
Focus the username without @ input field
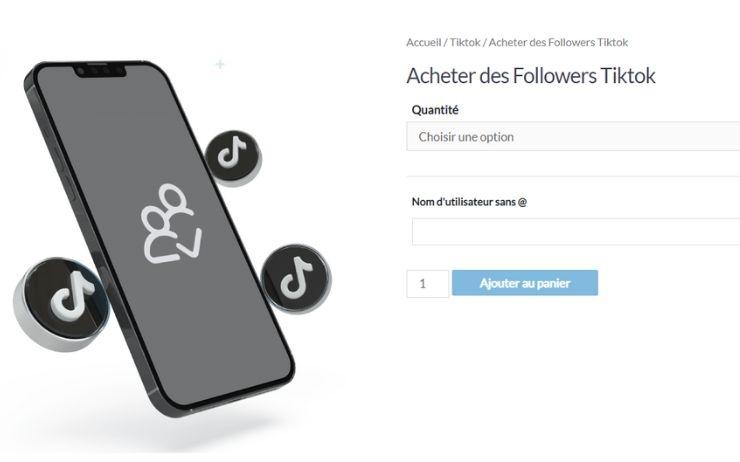pyautogui.click(x=576, y=232)
